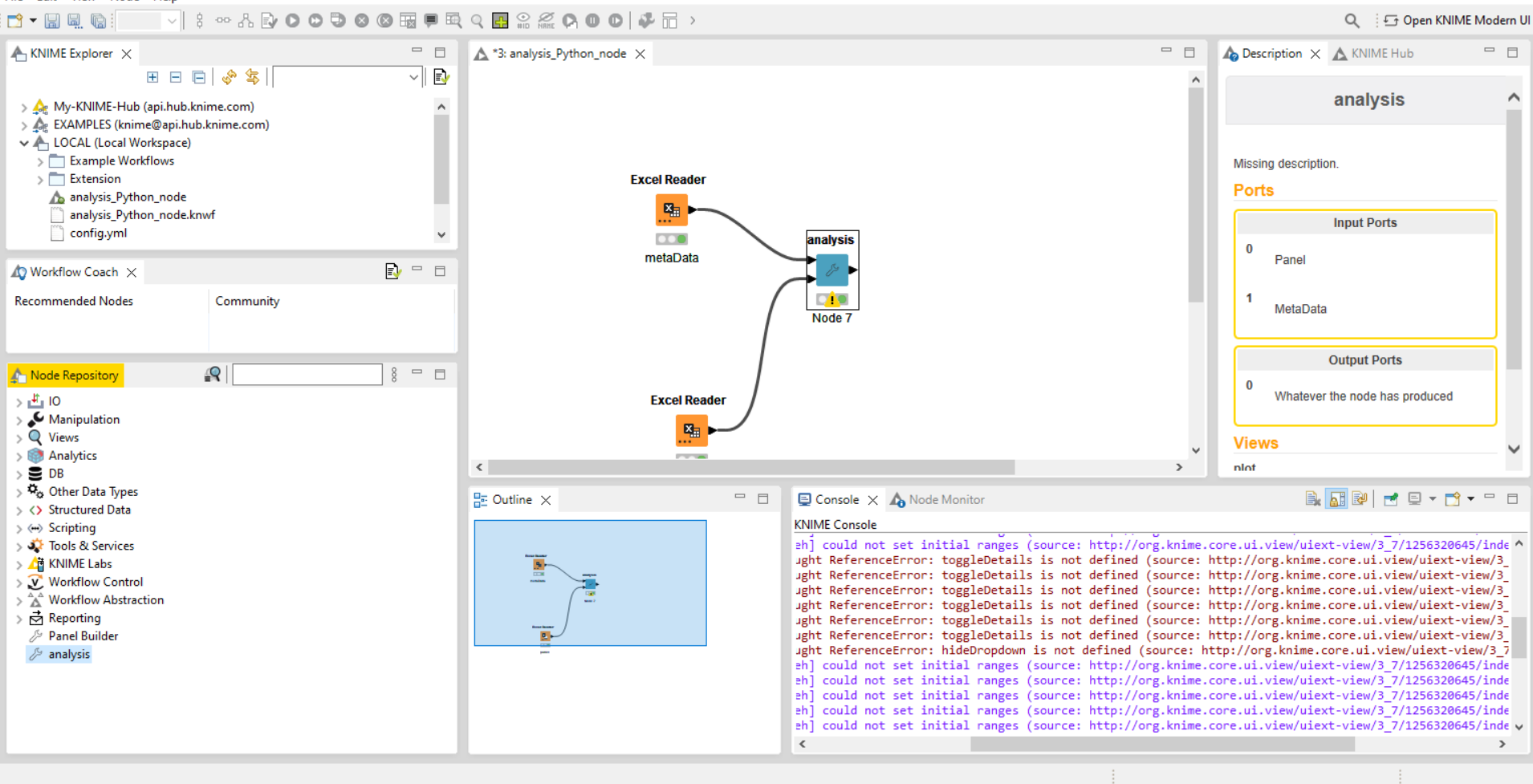The image size is (1533, 784).
Task: Switch to the Node Monitor tab
Action: coord(945,499)
